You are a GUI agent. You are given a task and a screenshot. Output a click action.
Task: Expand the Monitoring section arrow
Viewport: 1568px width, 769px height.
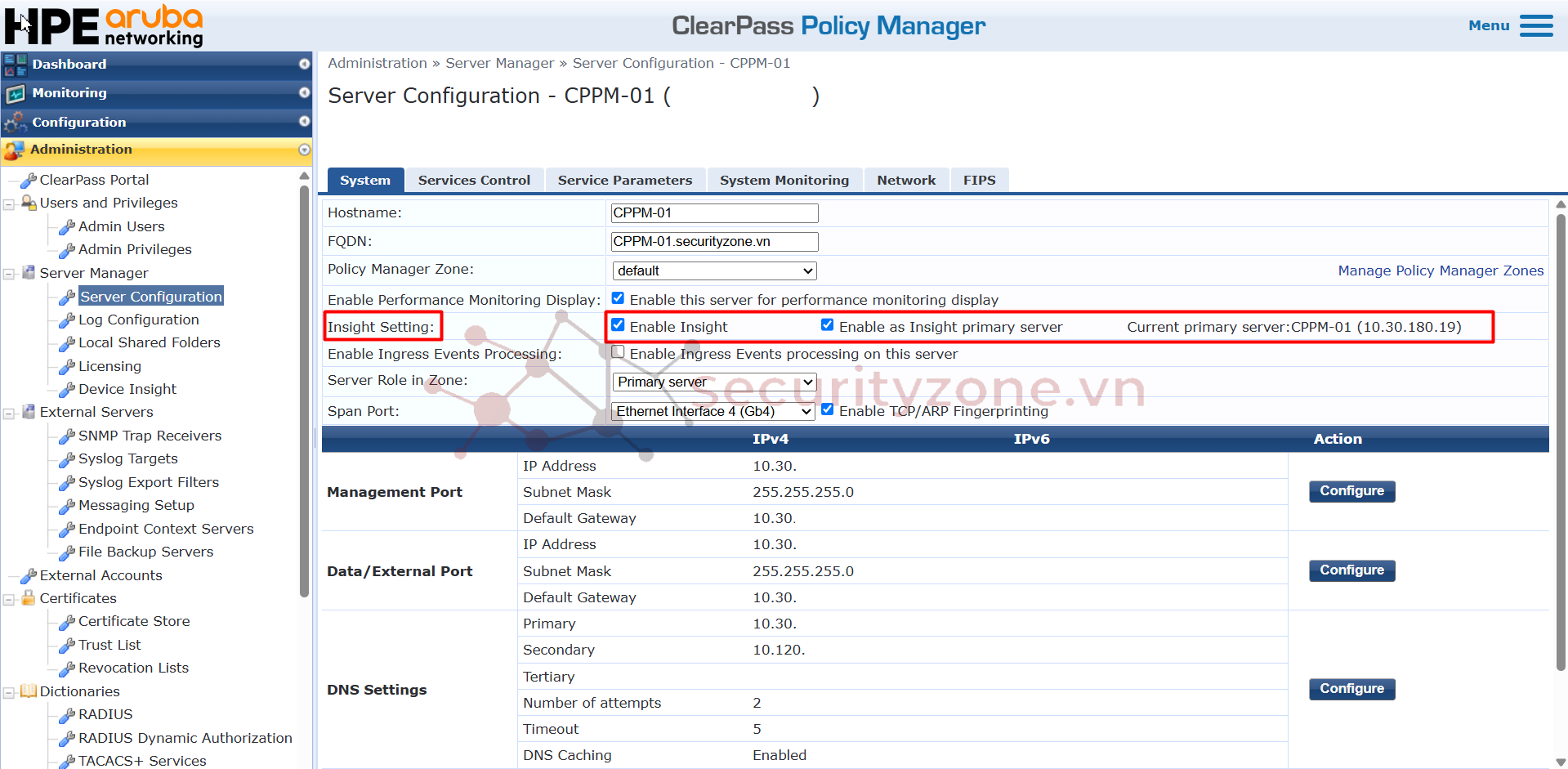pos(304,92)
